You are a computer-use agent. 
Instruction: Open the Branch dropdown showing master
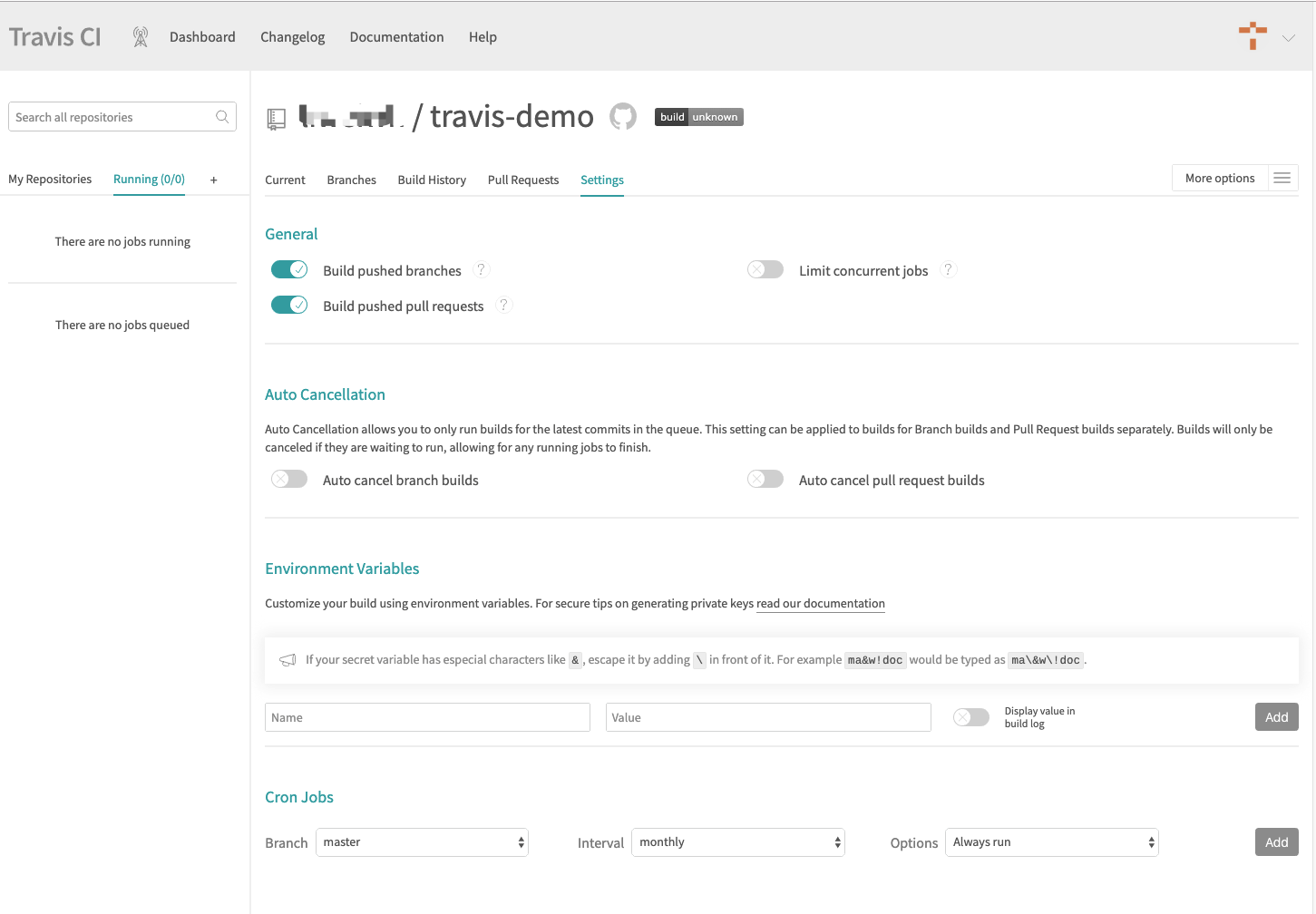click(422, 841)
